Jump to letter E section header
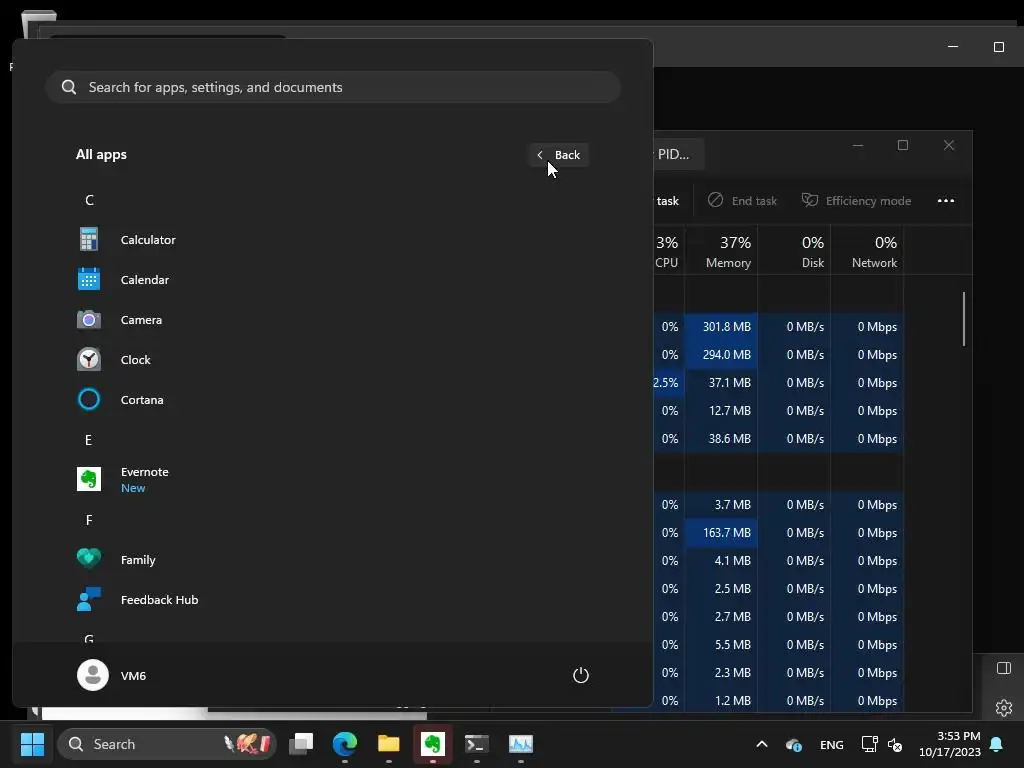1024x768 pixels. pyautogui.click(x=88, y=440)
